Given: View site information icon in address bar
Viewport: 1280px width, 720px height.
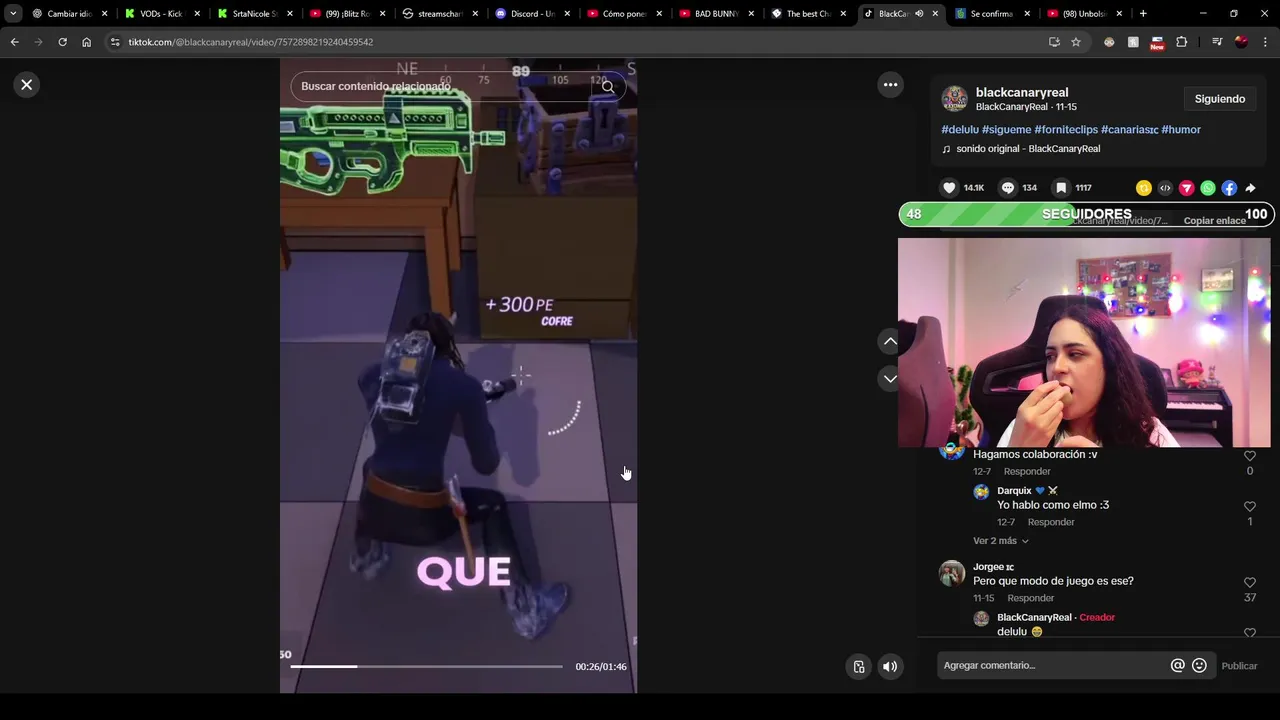Looking at the screenshot, I should 115,42.
